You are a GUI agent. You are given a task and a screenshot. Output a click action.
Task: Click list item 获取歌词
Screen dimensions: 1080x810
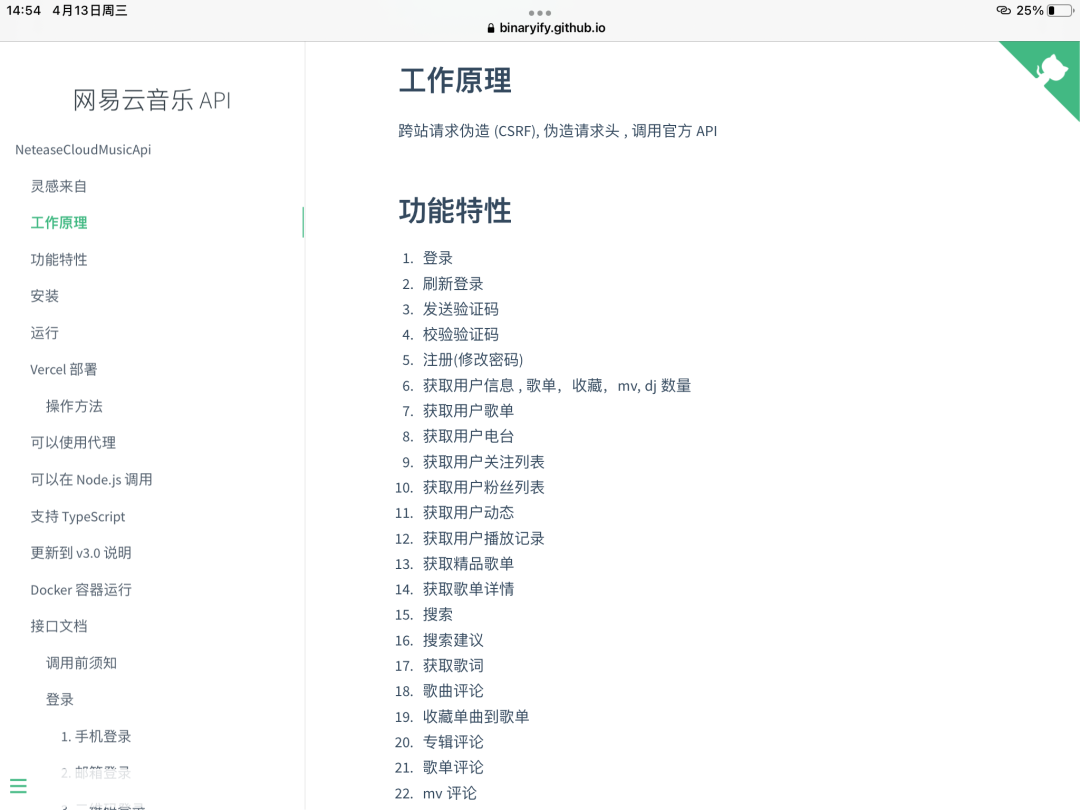453,666
